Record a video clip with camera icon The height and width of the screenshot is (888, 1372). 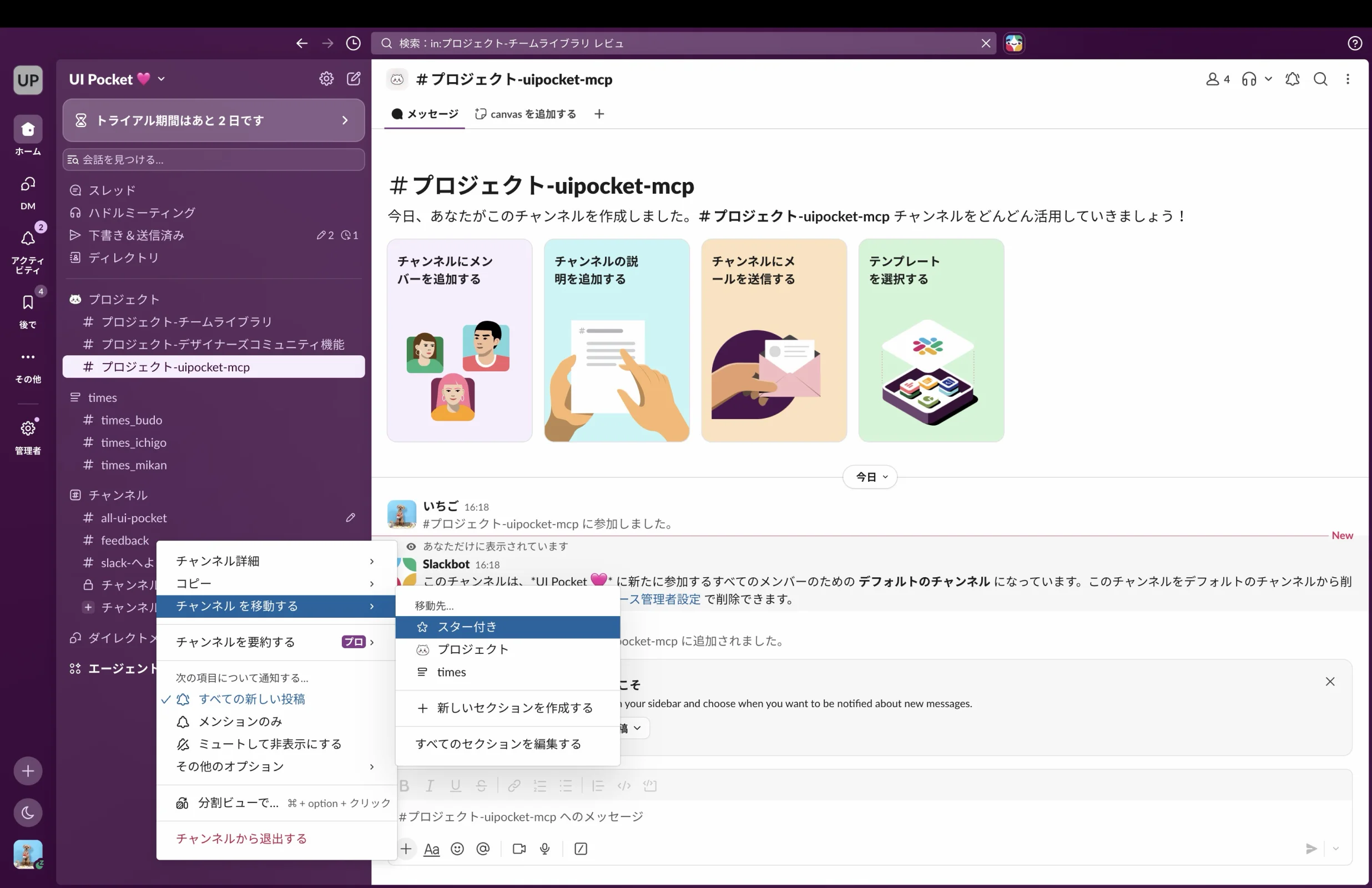point(519,849)
